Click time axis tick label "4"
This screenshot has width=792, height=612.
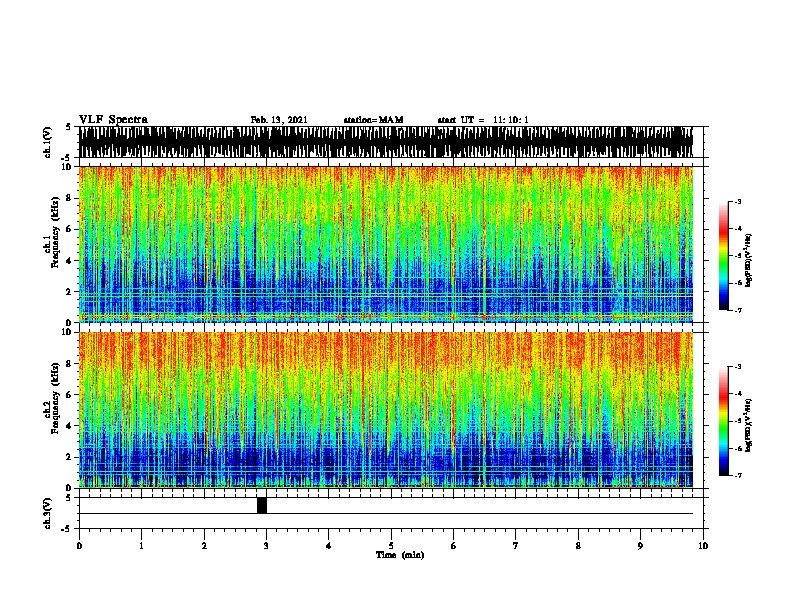click(x=329, y=546)
